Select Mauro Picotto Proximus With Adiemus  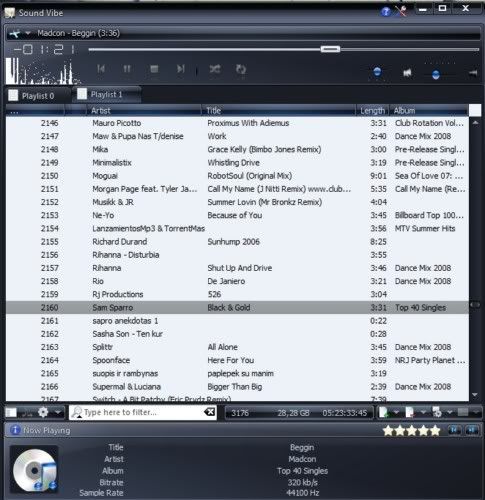pos(237,123)
